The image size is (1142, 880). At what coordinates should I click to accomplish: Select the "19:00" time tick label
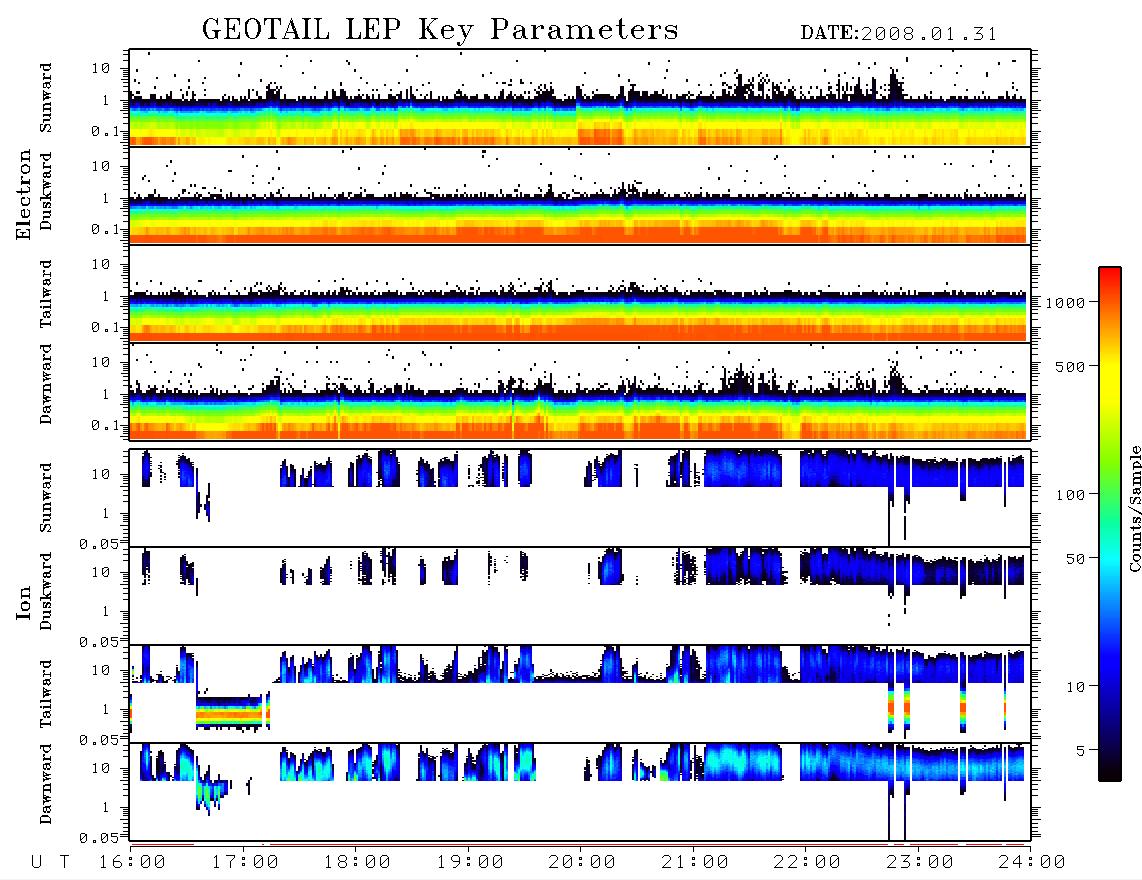470,863
